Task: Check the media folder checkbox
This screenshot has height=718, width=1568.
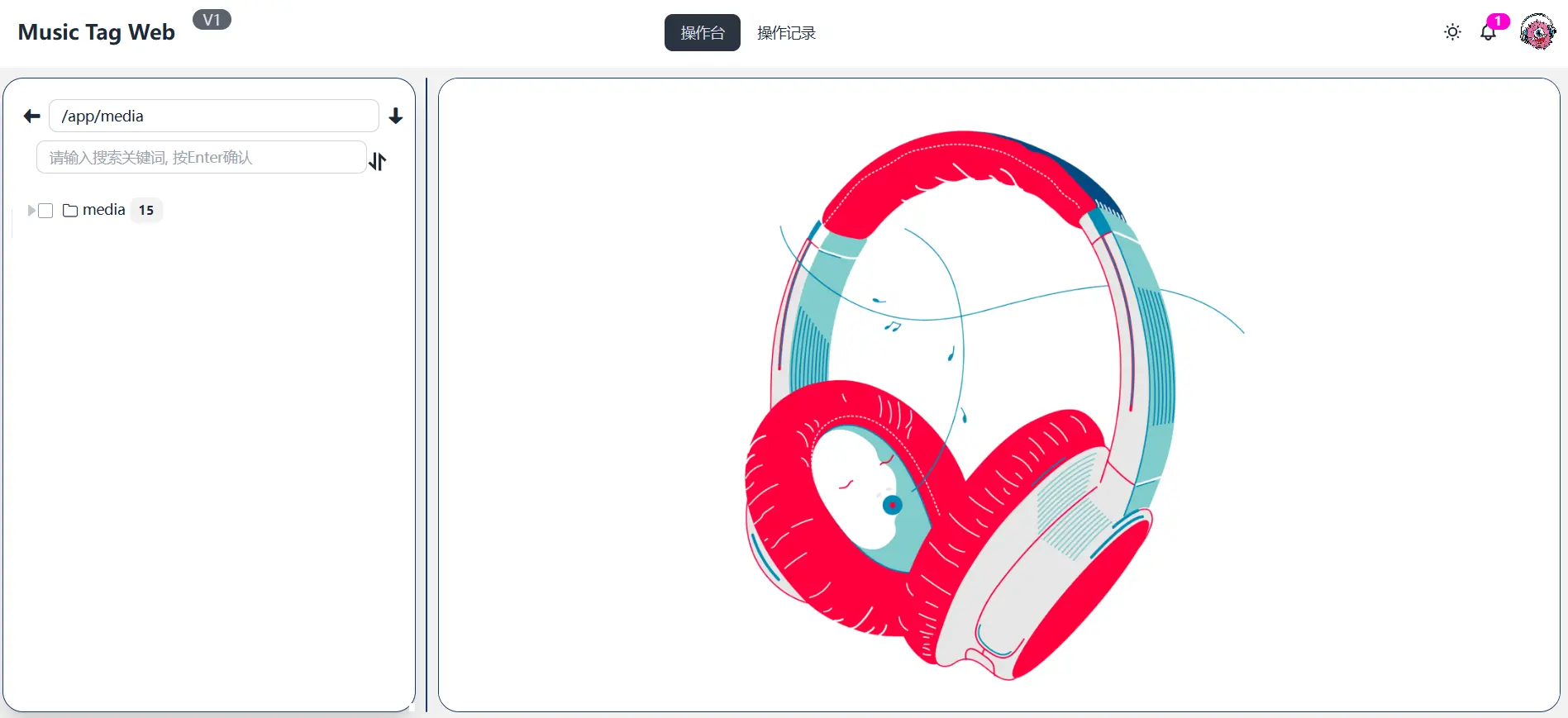Action: (46, 211)
